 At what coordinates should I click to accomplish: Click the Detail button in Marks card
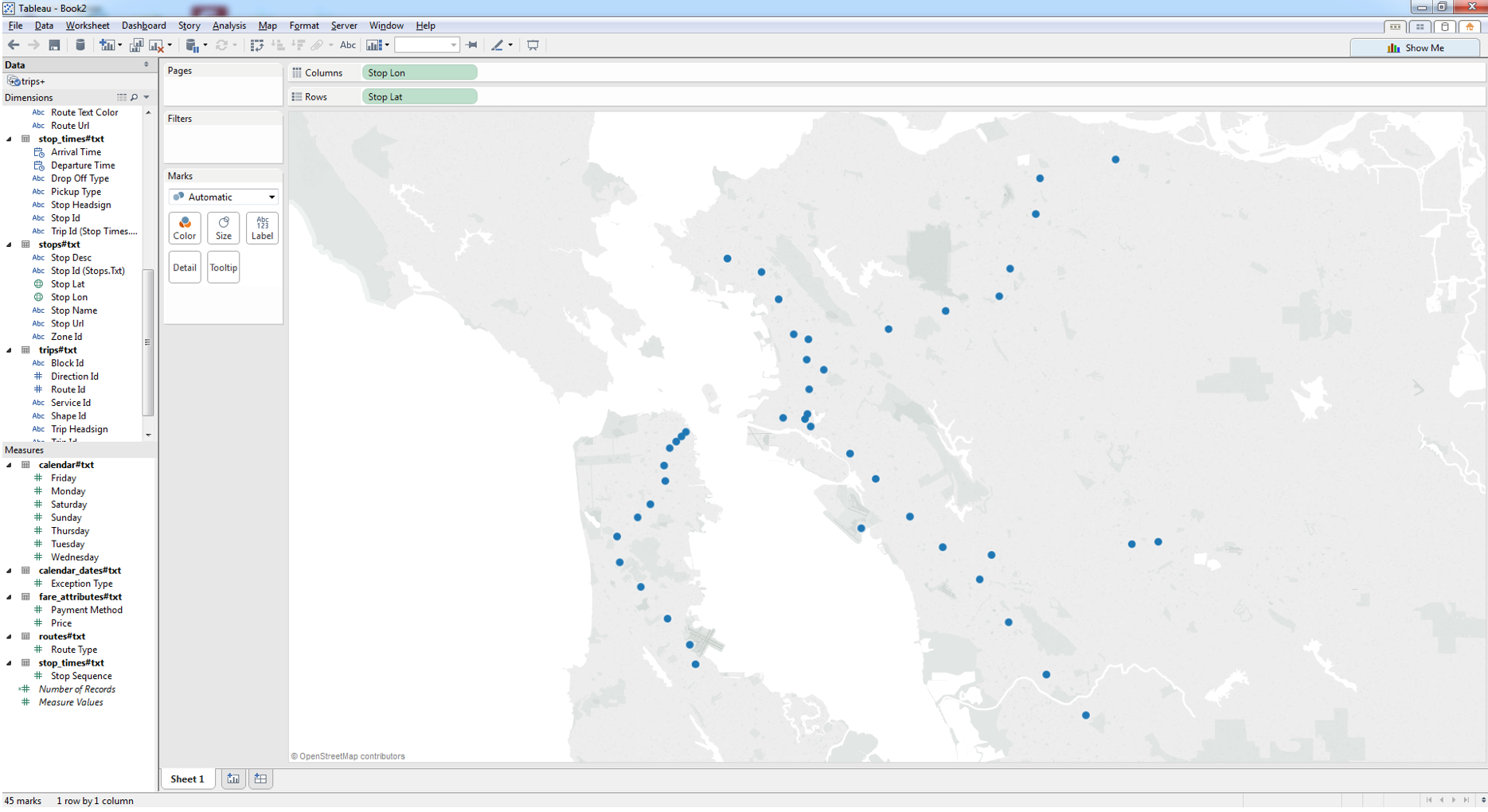185,267
